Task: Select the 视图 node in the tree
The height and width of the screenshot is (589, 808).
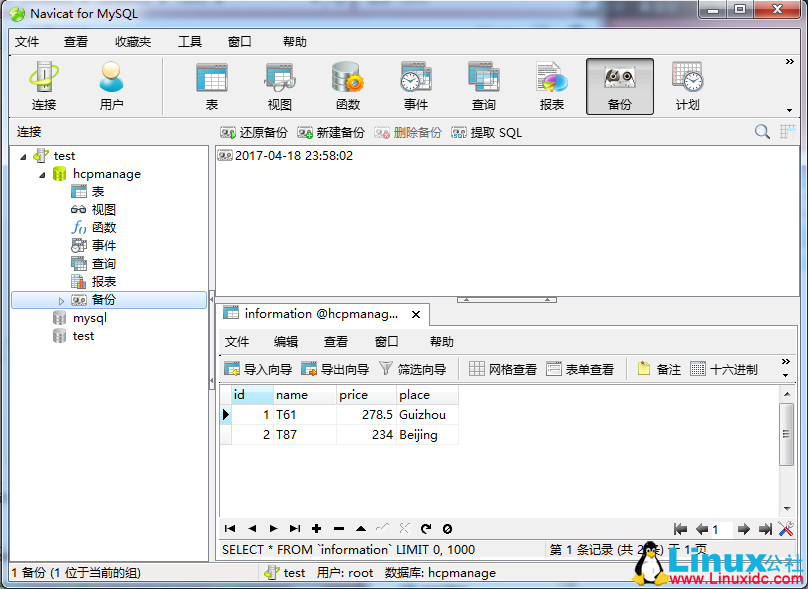Action: click(93, 210)
